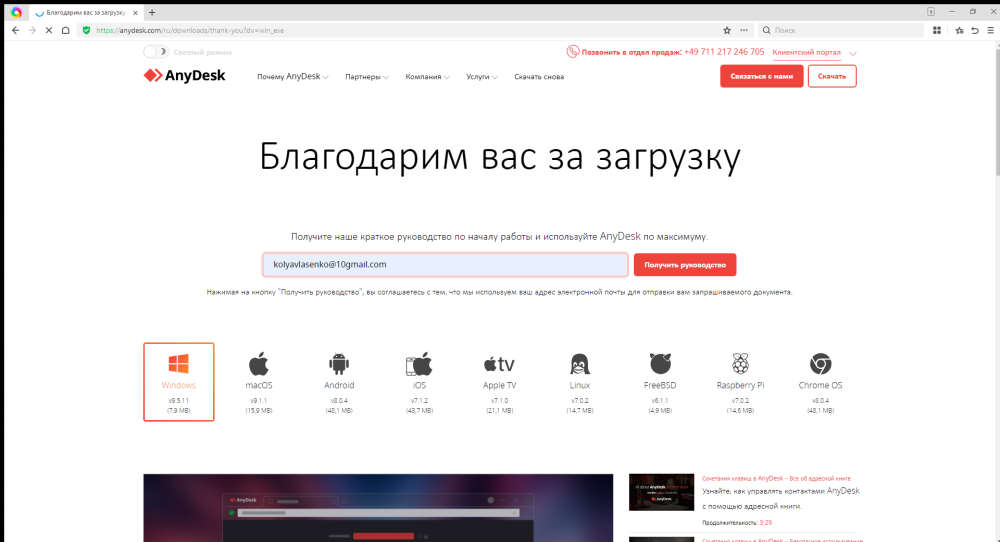Toggle the light mode switch
The image size is (1000, 542).
coord(155,52)
